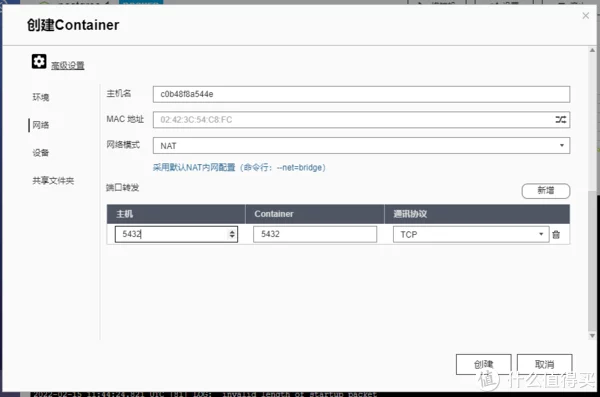Open the 高级设置 link
The width and height of the screenshot is (600, 397).
point(68,65)
